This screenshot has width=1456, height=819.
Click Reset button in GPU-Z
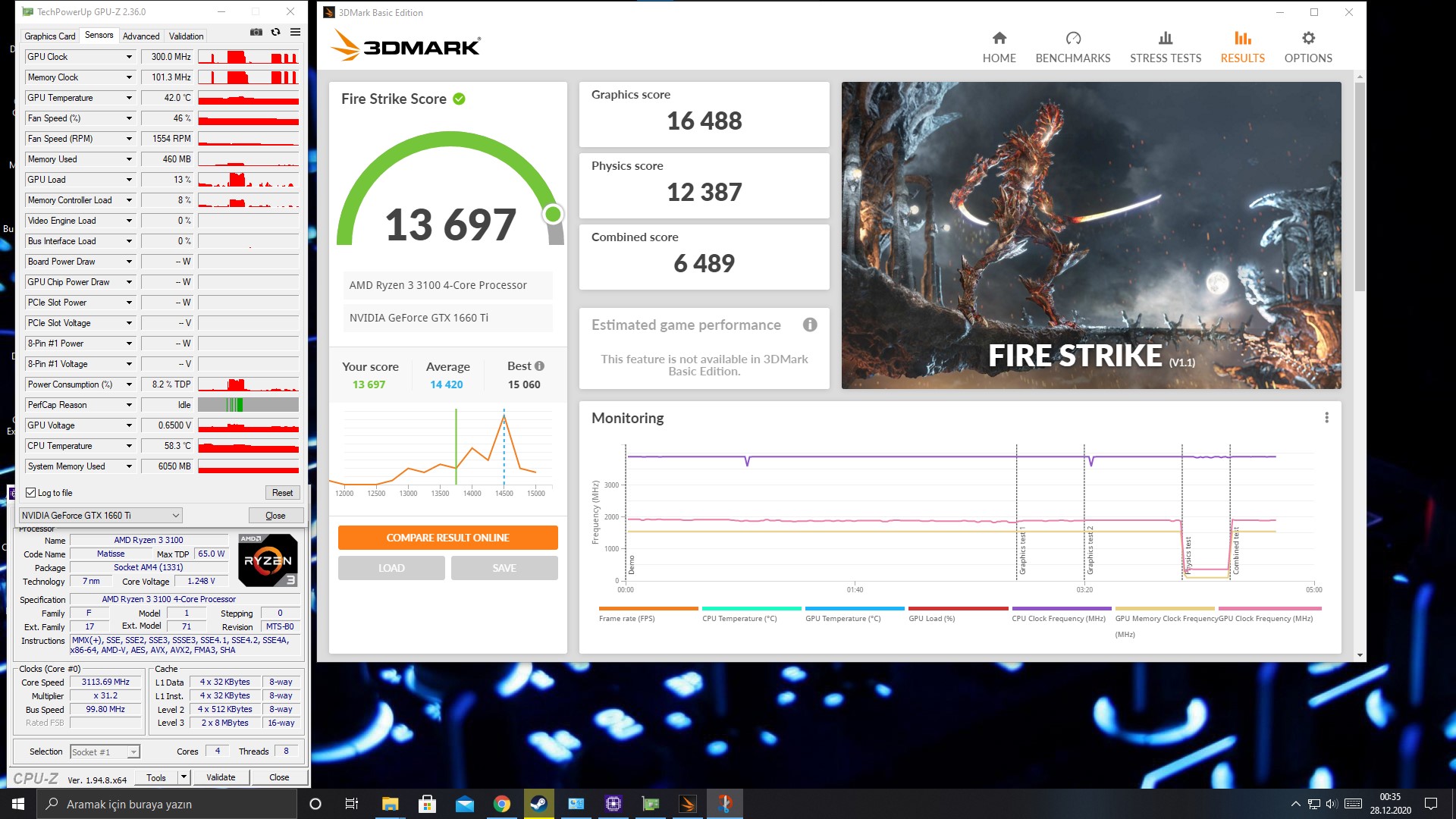click(x=282, y=493)
